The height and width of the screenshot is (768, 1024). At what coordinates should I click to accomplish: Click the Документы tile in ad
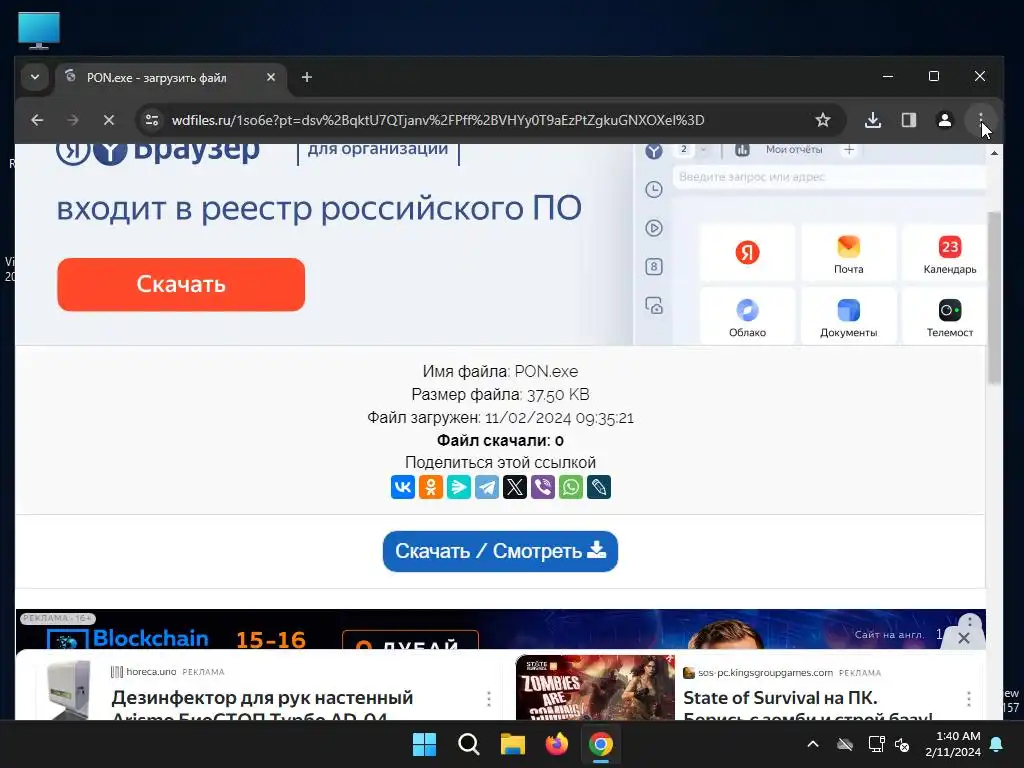click(848, 316)
